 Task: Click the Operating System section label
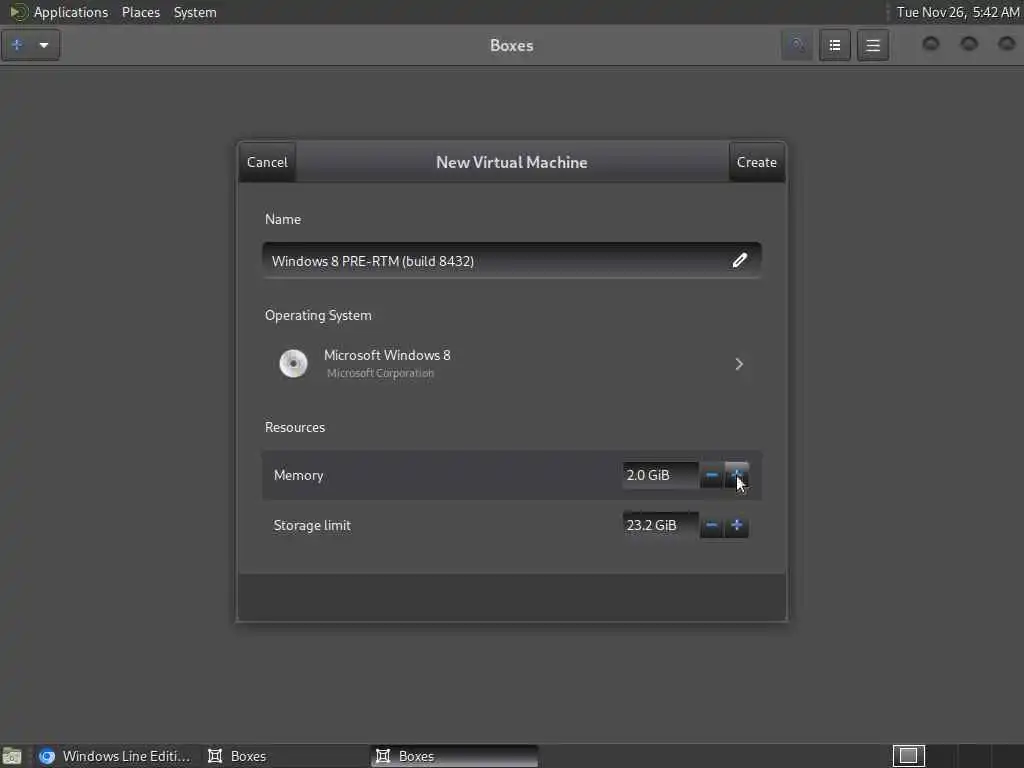[318, 315]
